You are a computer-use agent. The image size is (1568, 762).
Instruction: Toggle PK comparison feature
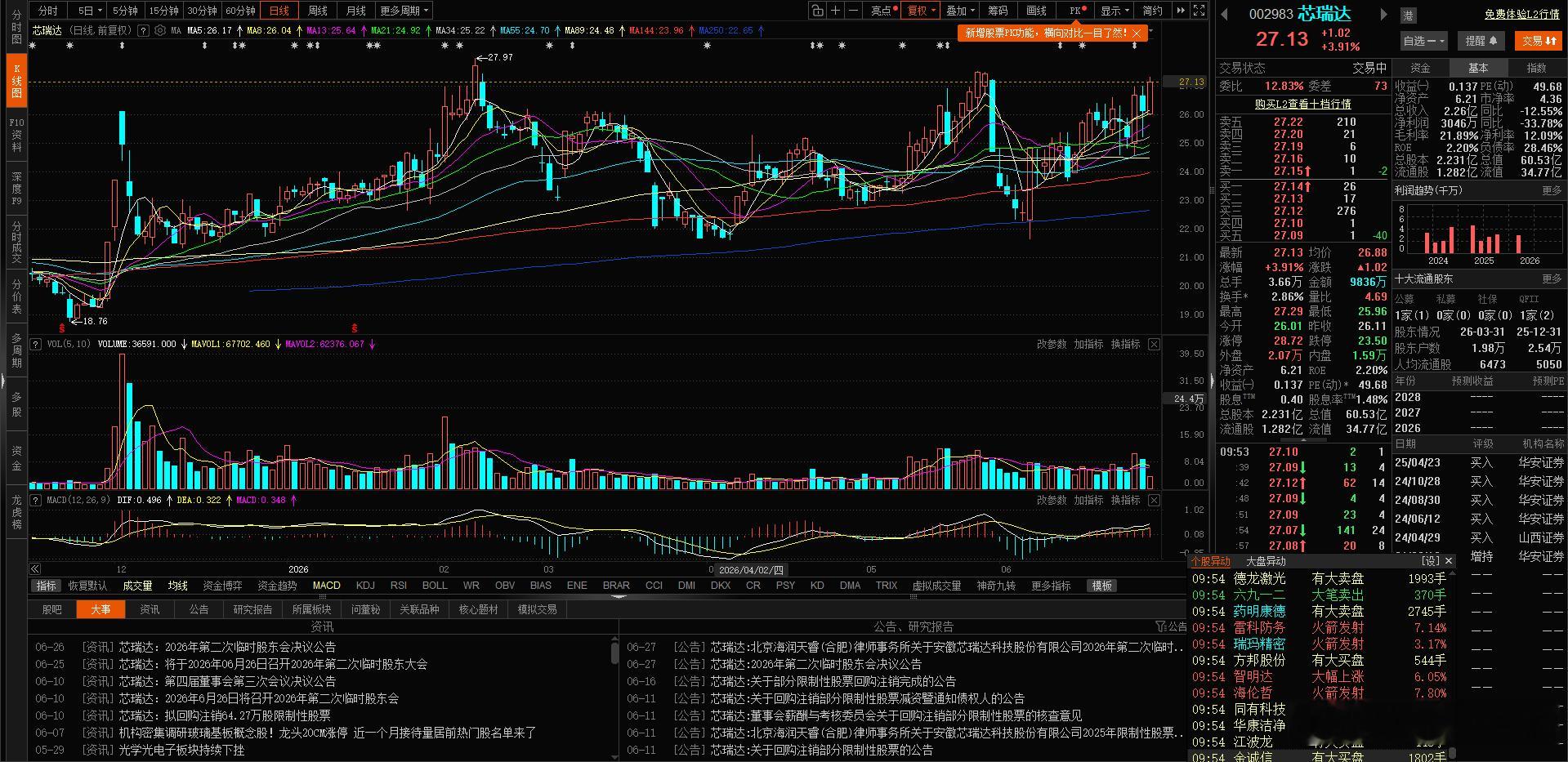pos(1077,11)
